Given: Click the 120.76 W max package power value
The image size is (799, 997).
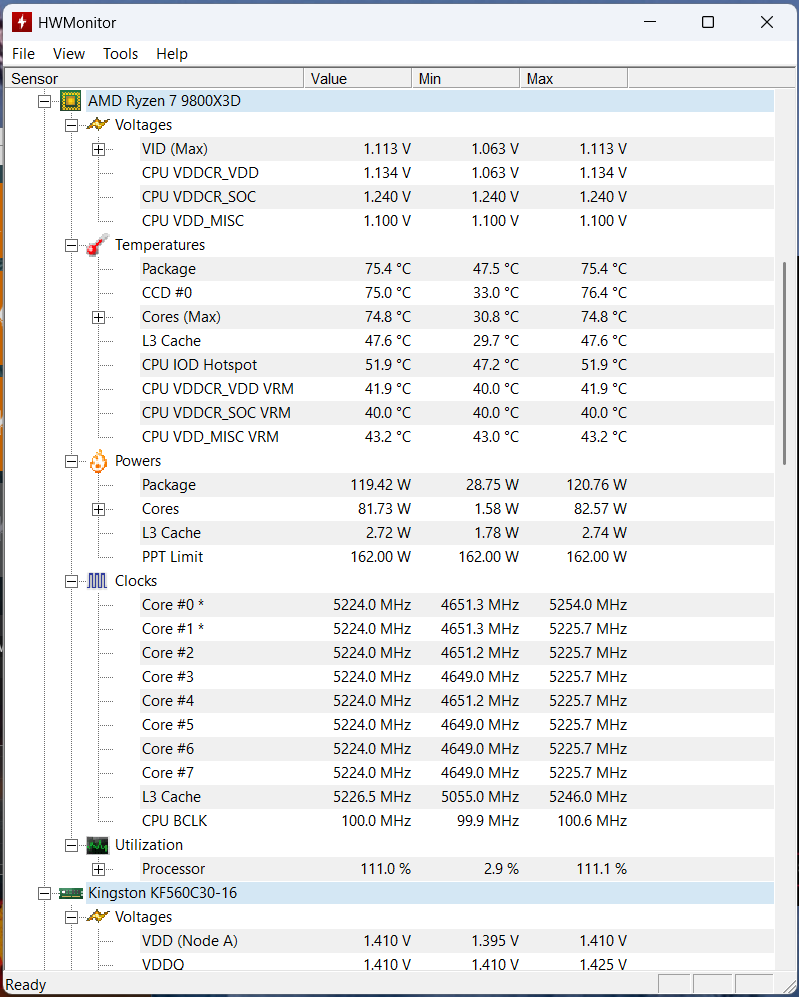Looking at the screenshot, I should point(596,485).
